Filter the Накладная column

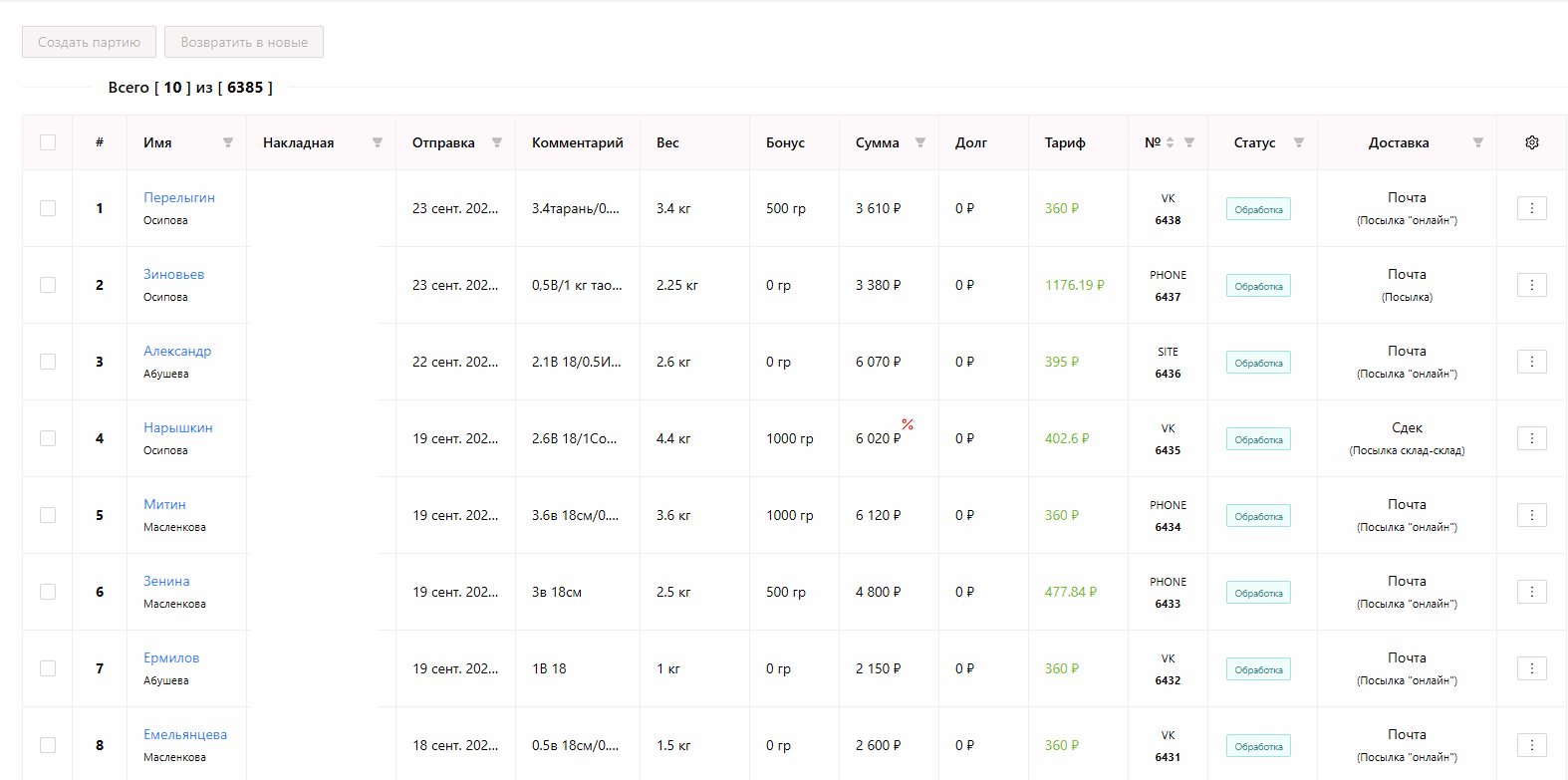(x=378, y=142)
